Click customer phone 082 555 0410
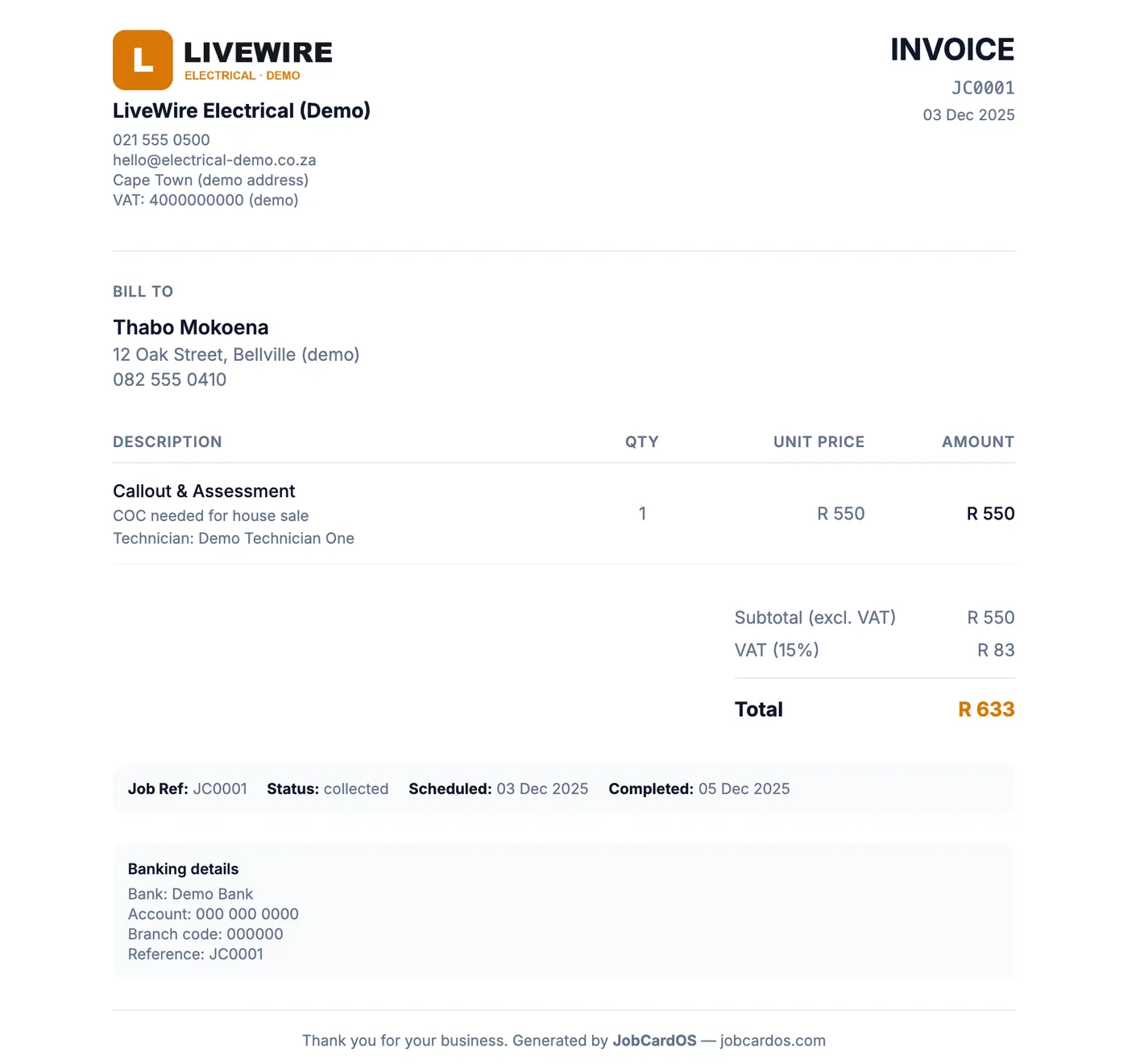The width and height of the screenshot is (1128, 1064). (x=169, y=380)
